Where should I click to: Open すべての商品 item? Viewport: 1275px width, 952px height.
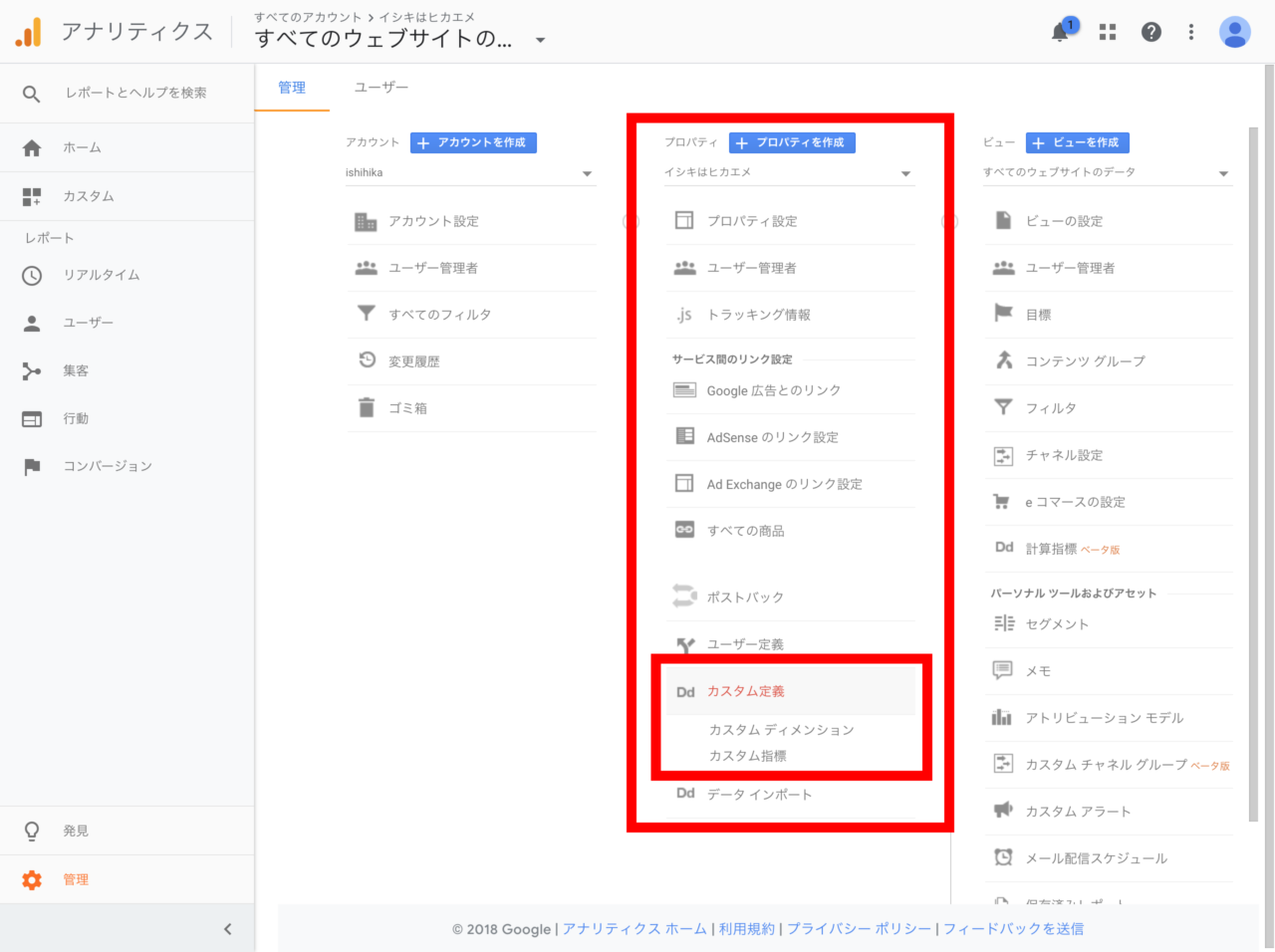pos(790,531)
